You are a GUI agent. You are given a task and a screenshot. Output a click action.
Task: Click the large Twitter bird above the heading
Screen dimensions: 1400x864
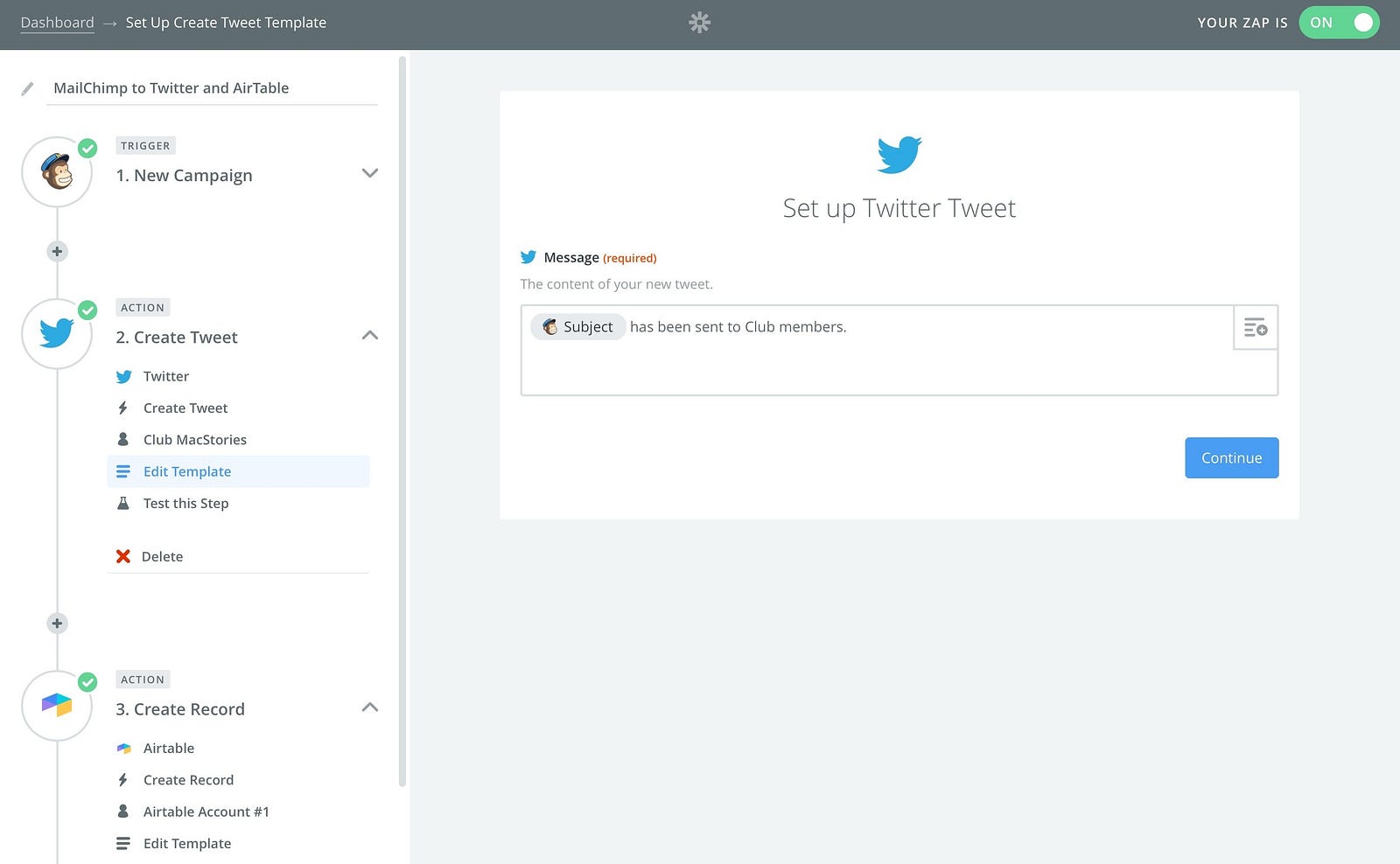(x=899, y=155)
